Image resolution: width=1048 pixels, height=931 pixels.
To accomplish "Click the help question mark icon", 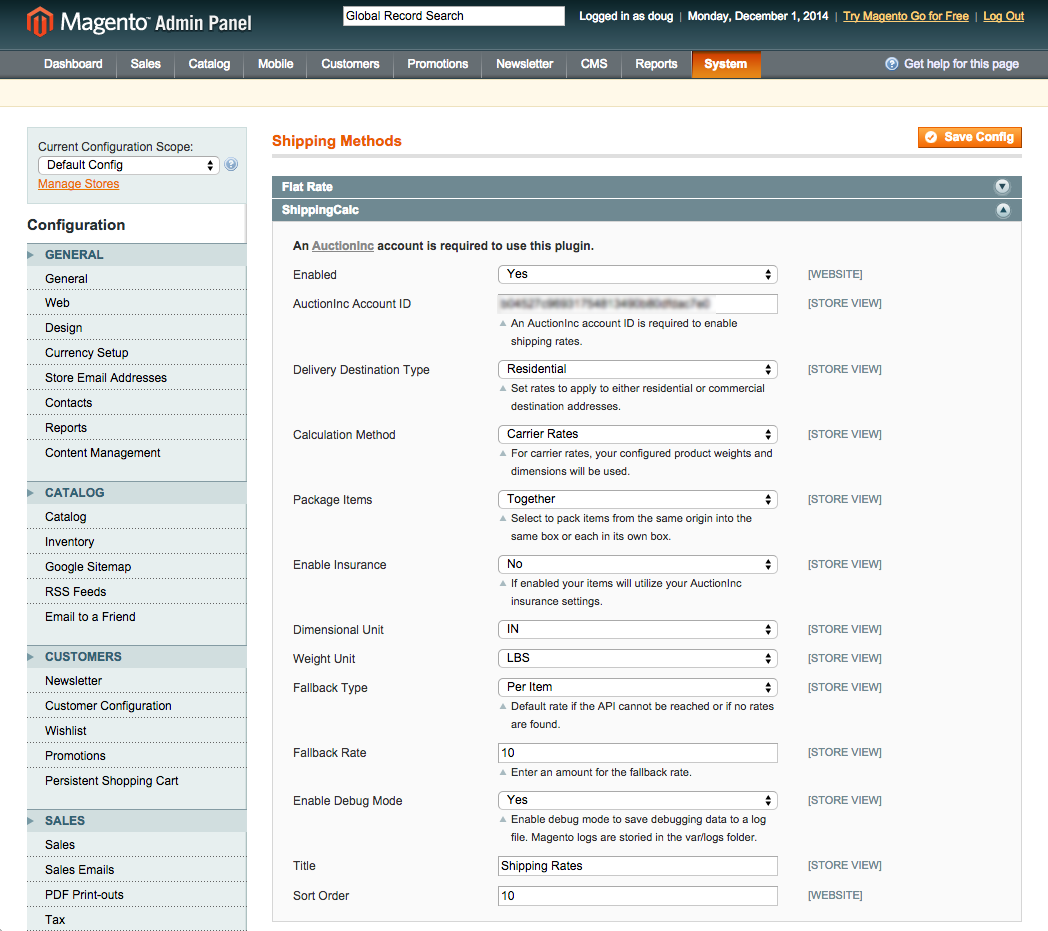I will pos(892,63).
